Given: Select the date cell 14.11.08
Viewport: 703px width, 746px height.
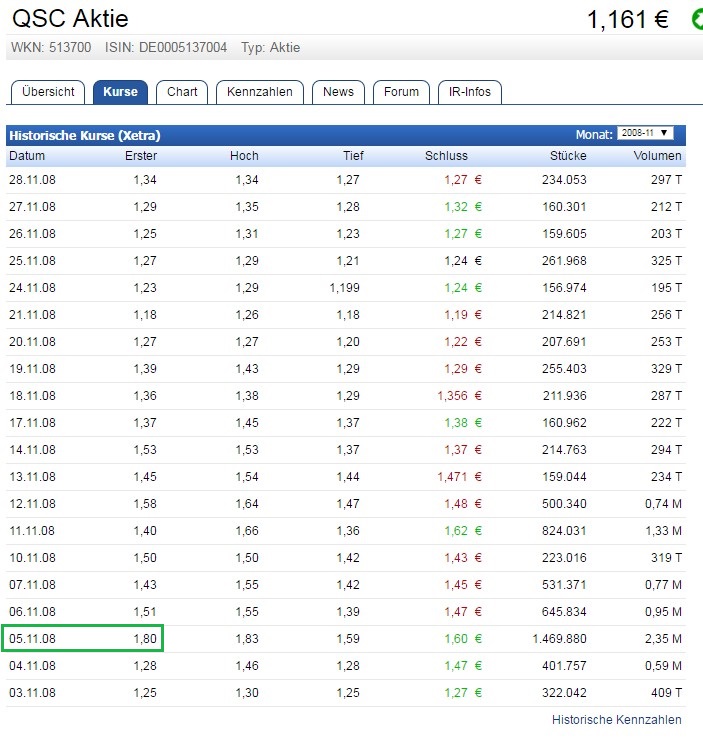Looking at the screenshot, I should pyautogui.click(x=32, y=450).
